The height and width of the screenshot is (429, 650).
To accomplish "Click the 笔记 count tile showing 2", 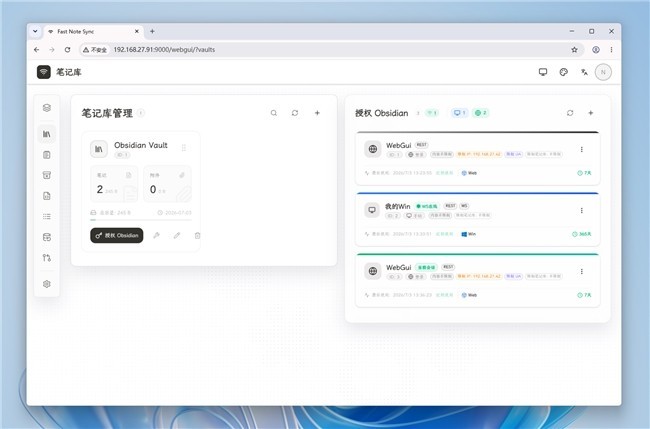I will click(114, 184).
